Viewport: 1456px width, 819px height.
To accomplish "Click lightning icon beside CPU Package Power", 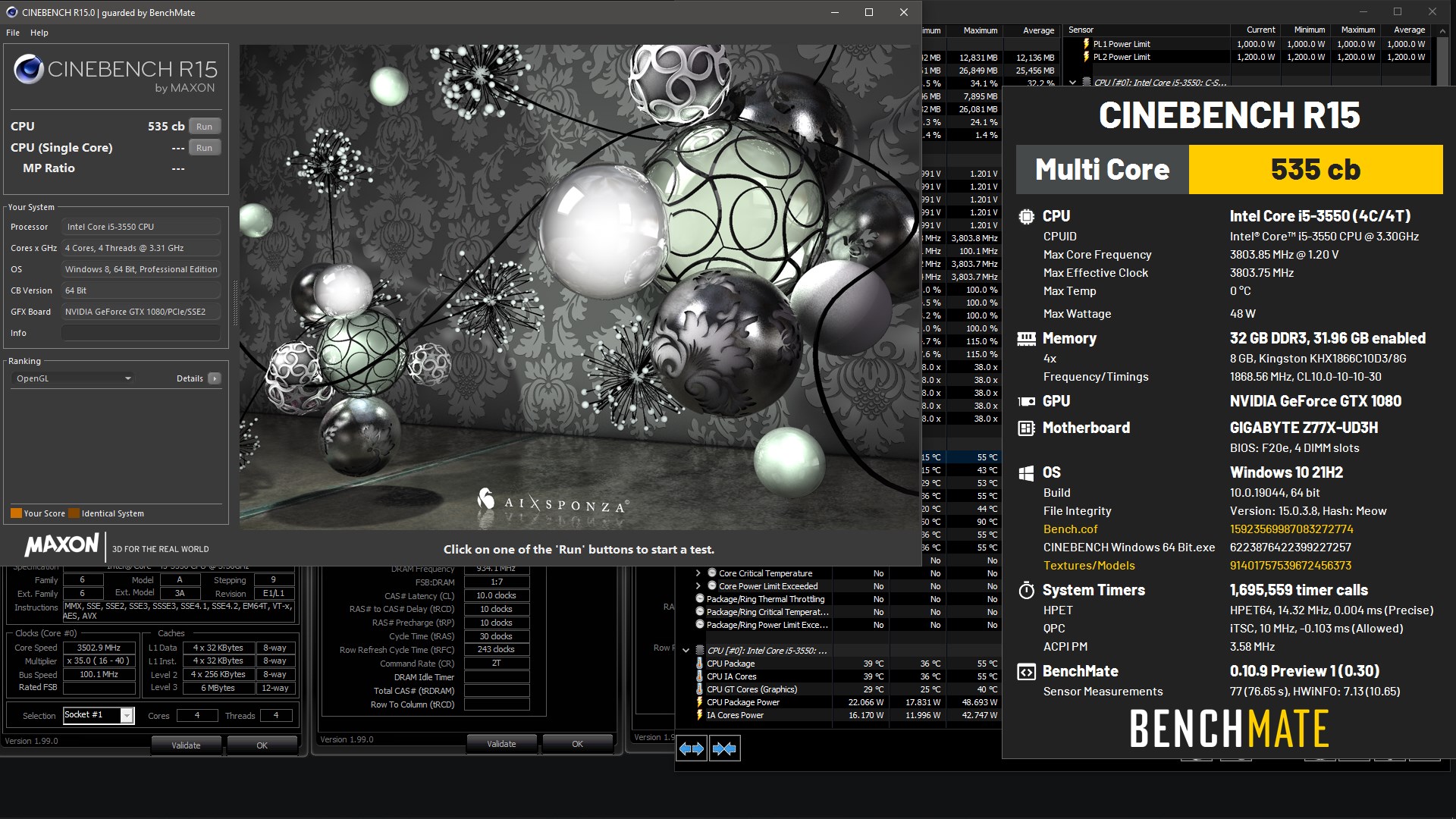I will point(699,702).
